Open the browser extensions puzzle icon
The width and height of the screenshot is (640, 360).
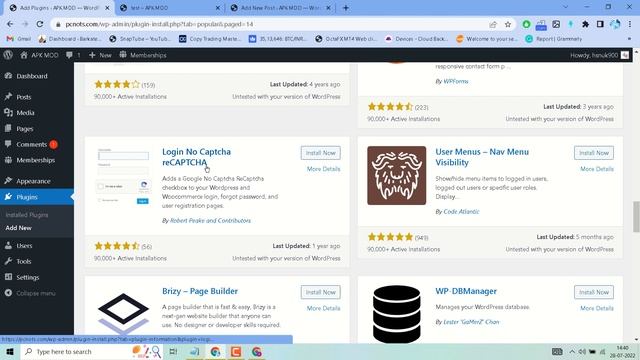click(585, 24)
